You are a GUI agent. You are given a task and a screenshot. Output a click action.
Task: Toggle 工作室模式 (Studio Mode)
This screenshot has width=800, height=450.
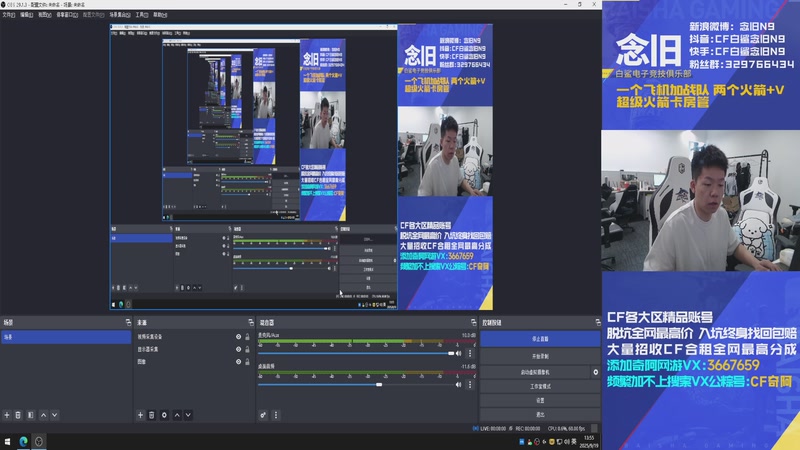pos(540,386)
